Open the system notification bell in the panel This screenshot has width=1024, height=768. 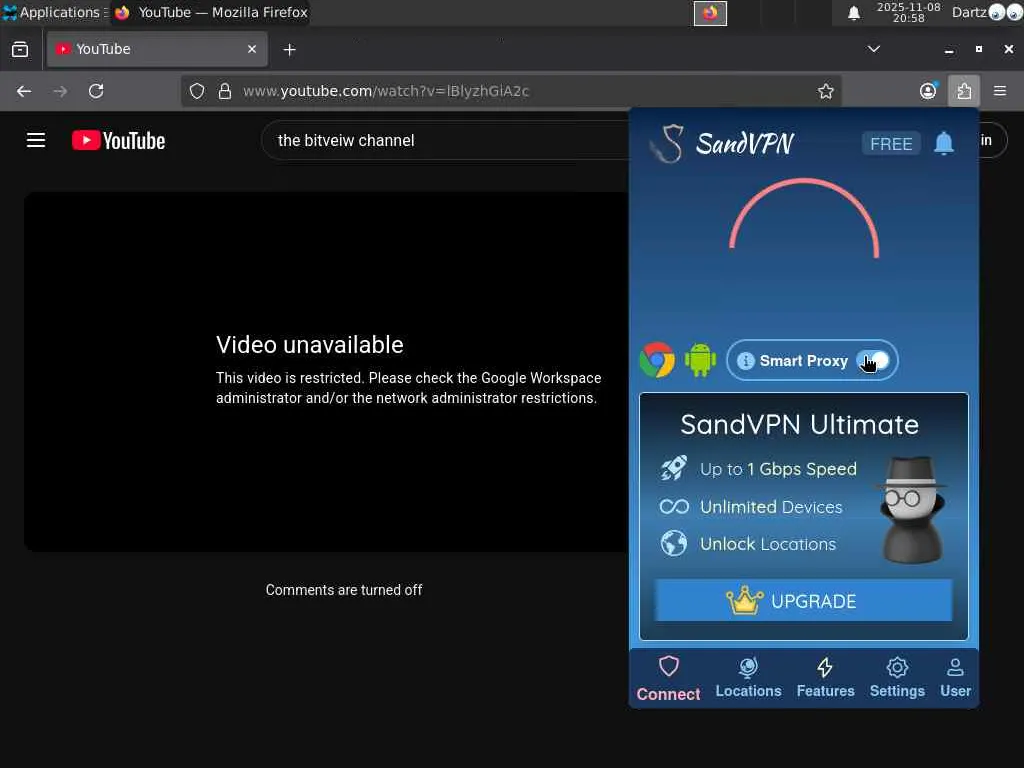854,13
